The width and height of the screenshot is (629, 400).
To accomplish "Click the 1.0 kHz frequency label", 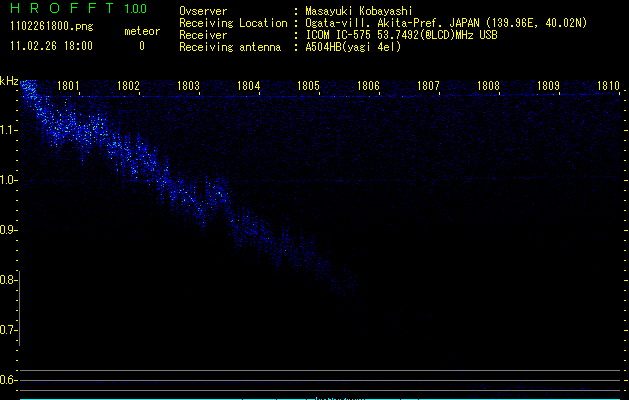I will tap(8, 180).
